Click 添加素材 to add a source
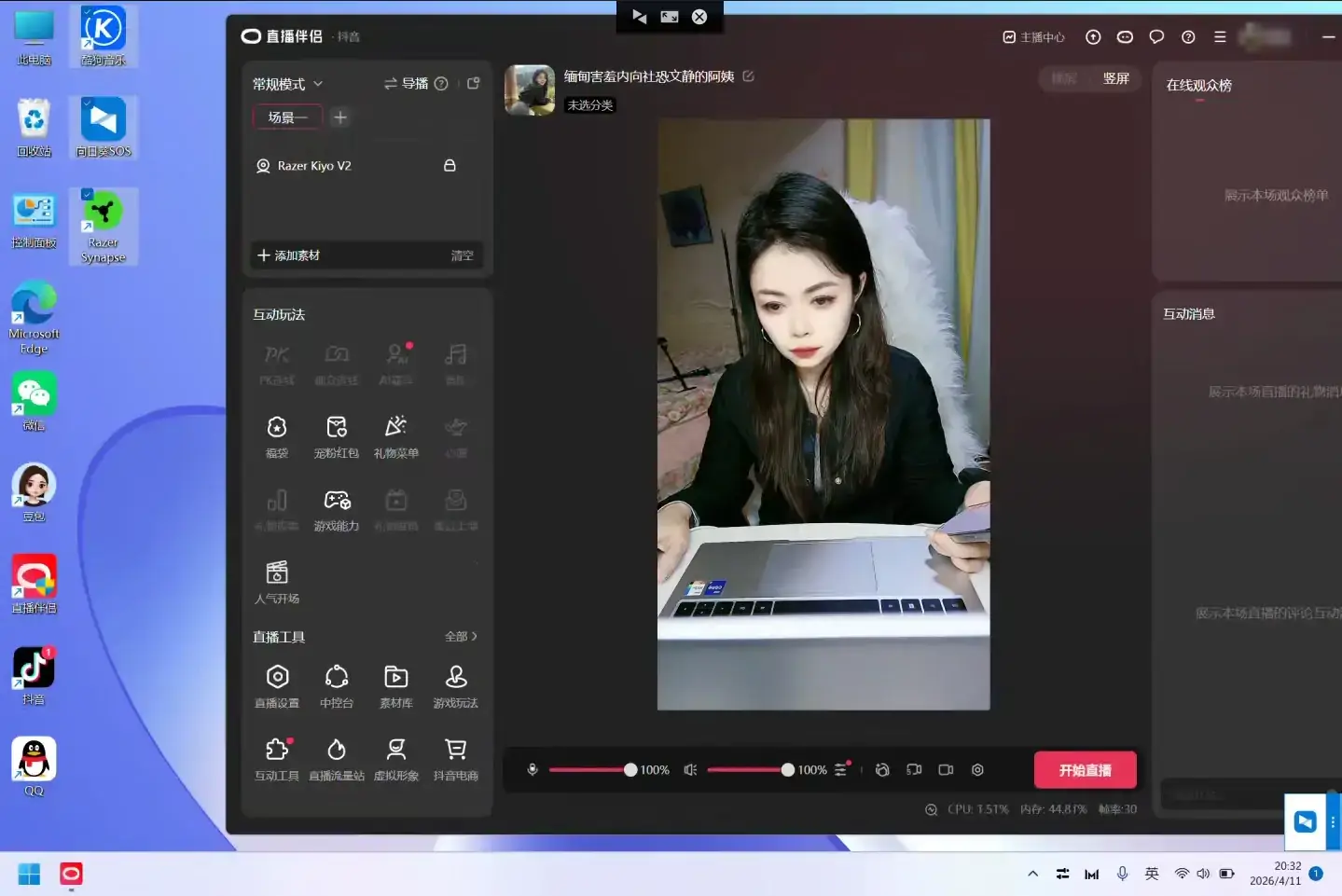The width and height of the screenshot is (1342, 896). click(x=288, y=255)
